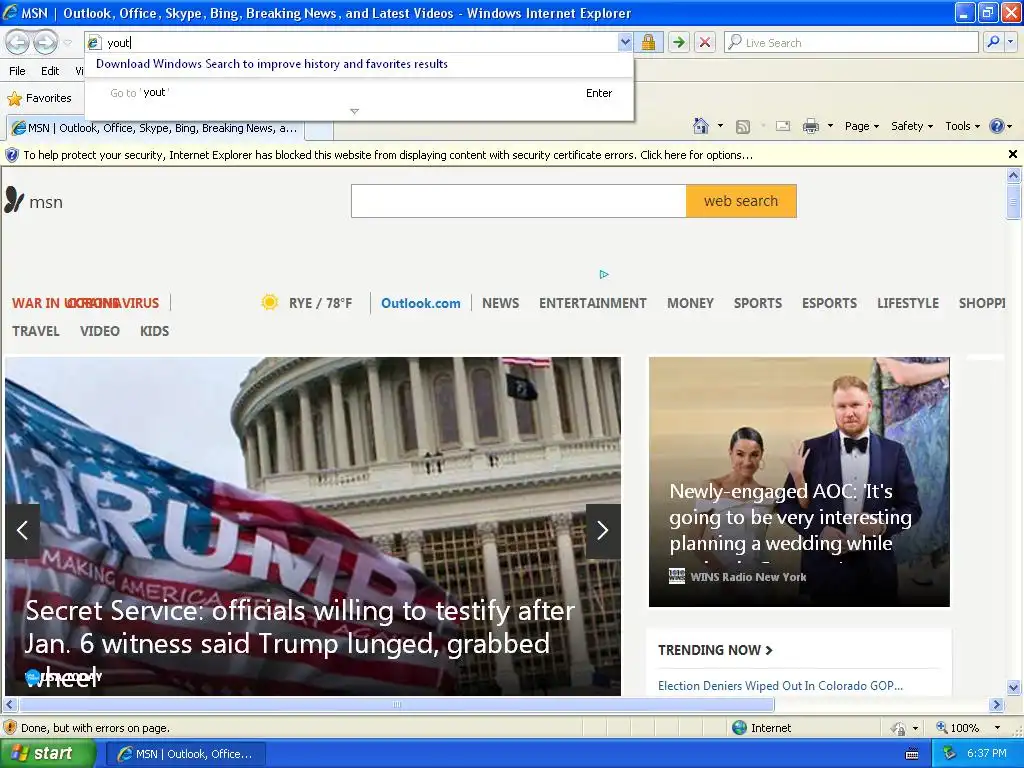Image resolution: width=1024 pixels, height=768 pixels.
Task: Close the security information bar
Action: 1012,154
